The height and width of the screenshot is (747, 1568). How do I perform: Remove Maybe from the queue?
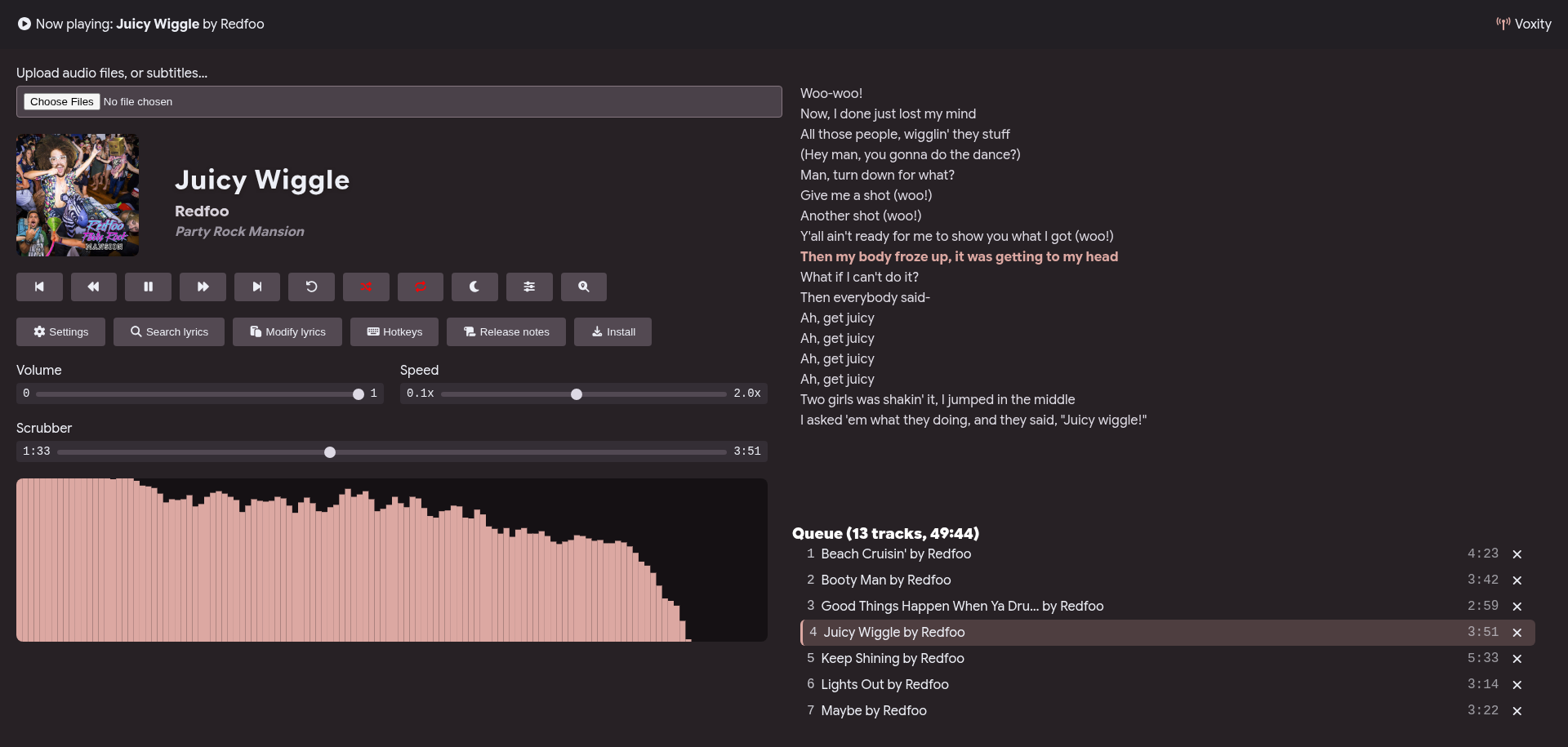[1517, 711]
